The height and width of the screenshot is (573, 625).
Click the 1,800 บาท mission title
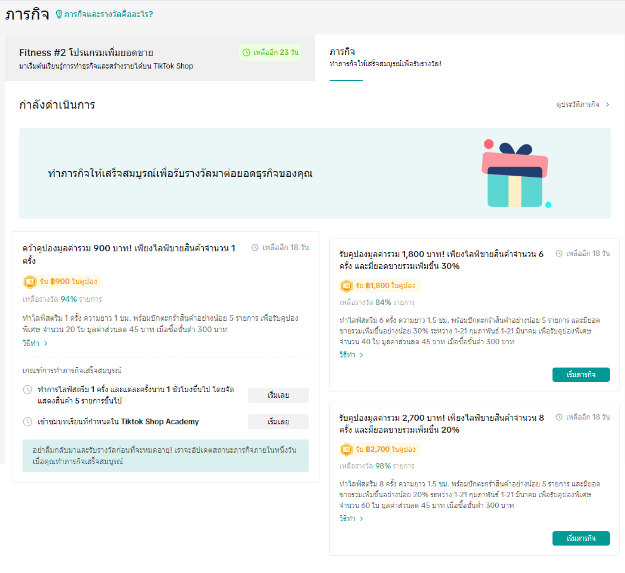[x=441, y=260]
